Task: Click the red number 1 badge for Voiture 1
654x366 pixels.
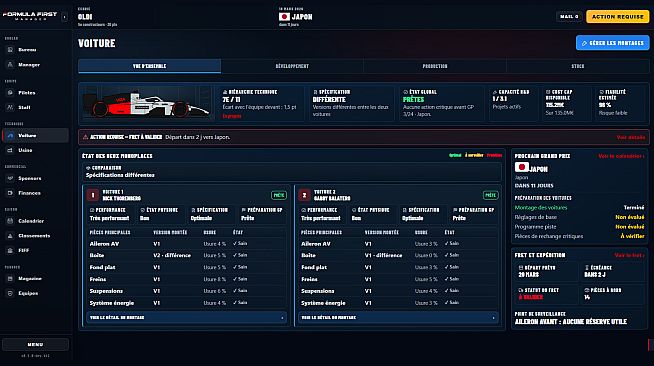Action: coord(93,195)
